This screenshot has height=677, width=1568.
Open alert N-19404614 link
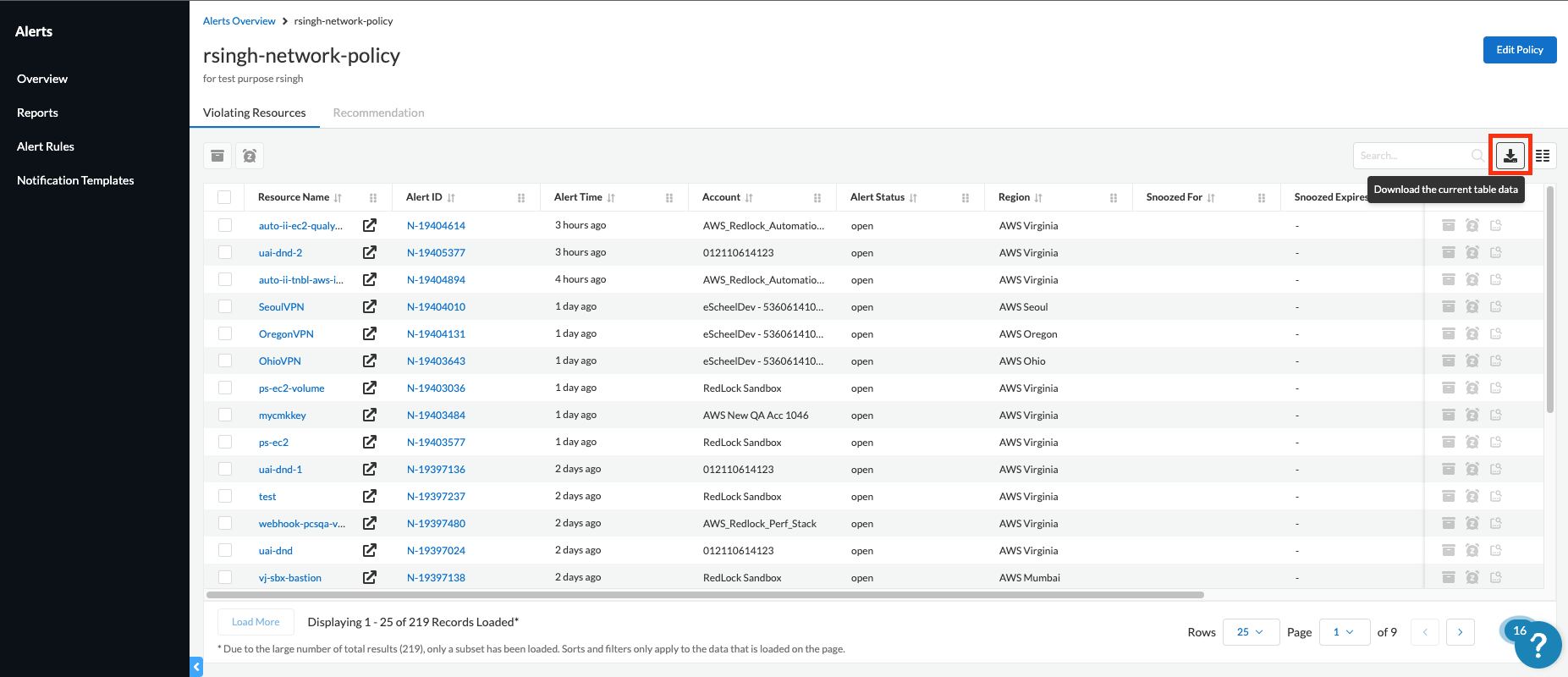click(436, 226)
